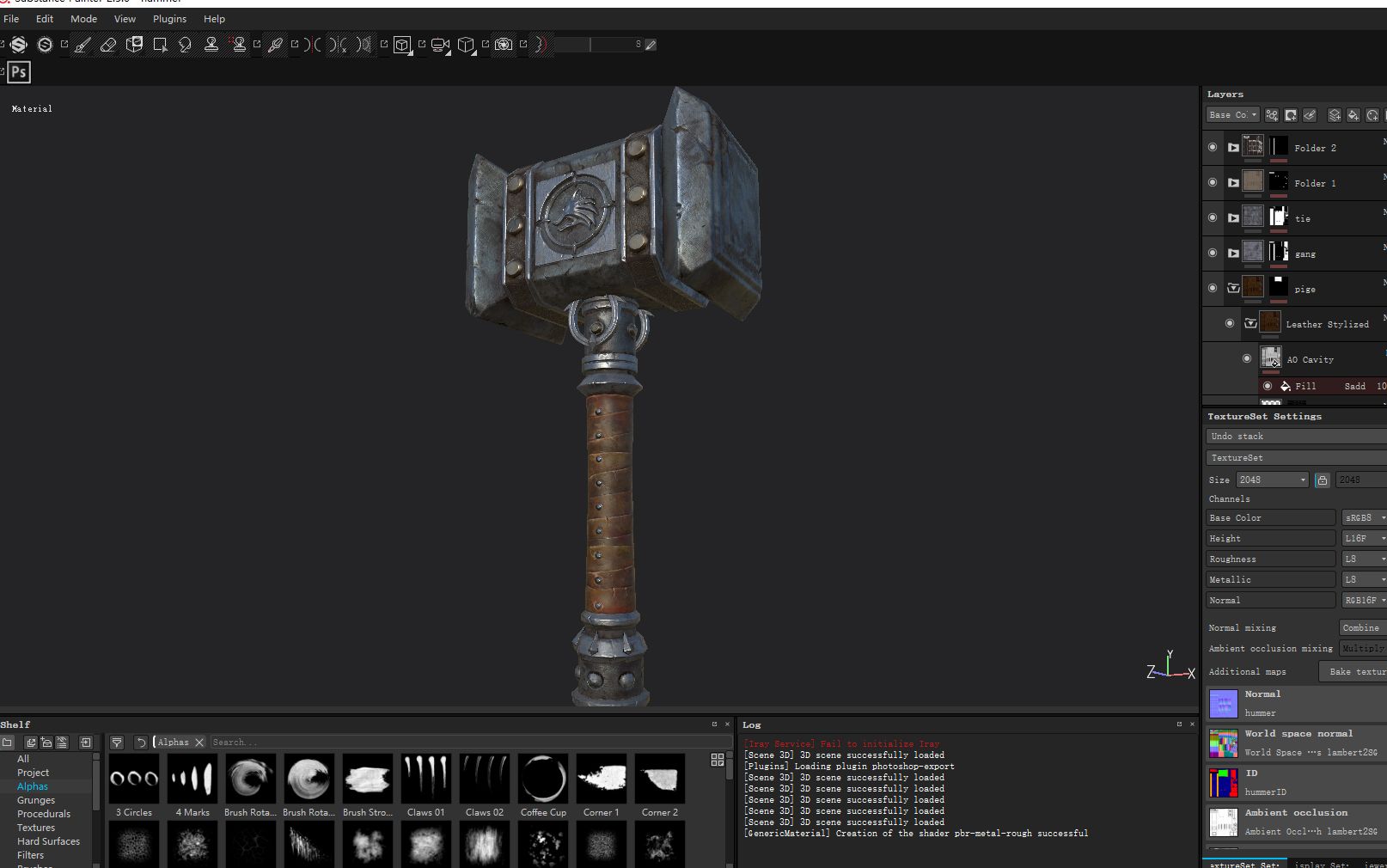The height and width of the screenshot is (868, 1387).
Task: Hide the Leather Stylized layer
Action: pos(1230,324)
